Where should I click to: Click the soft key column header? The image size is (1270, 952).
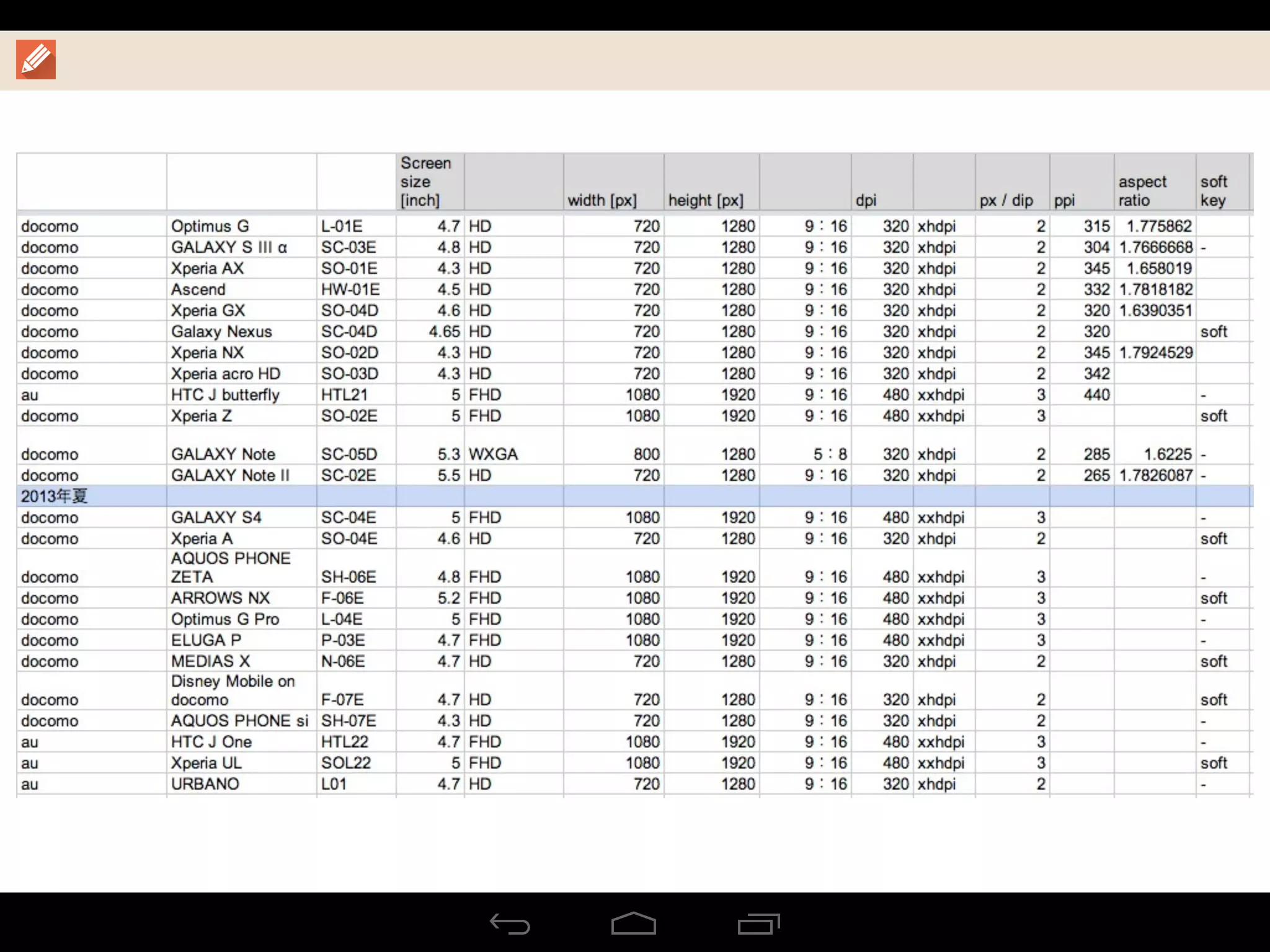click(1214, 191)
